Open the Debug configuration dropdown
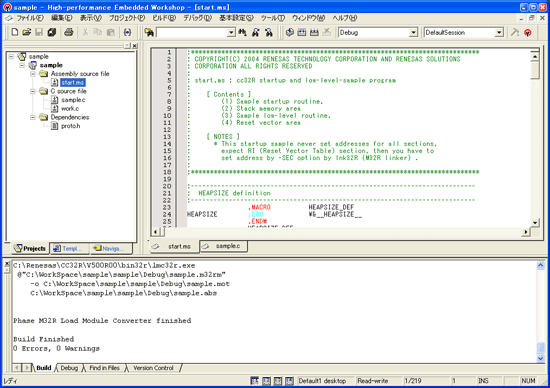 click(x=414, y=33)
